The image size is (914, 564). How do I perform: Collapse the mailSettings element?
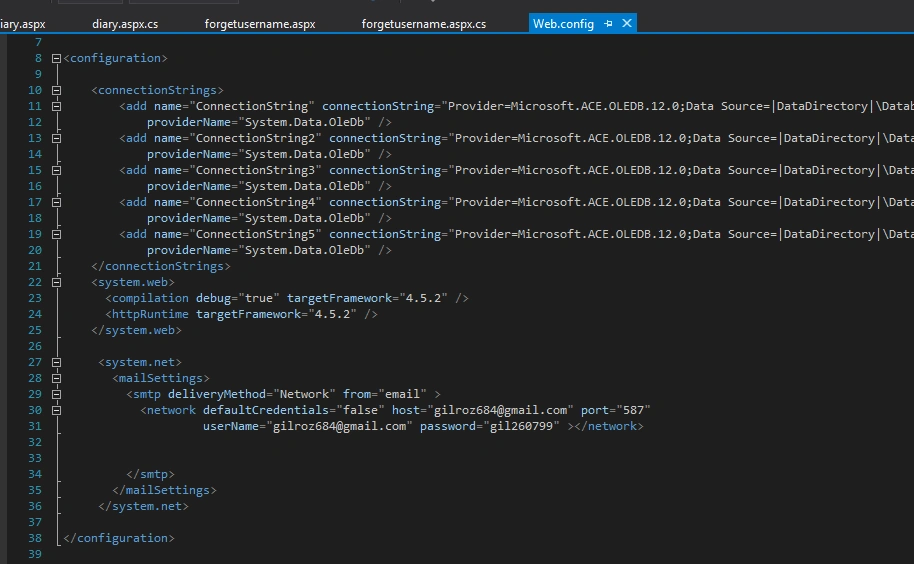[x=57, y=379]
